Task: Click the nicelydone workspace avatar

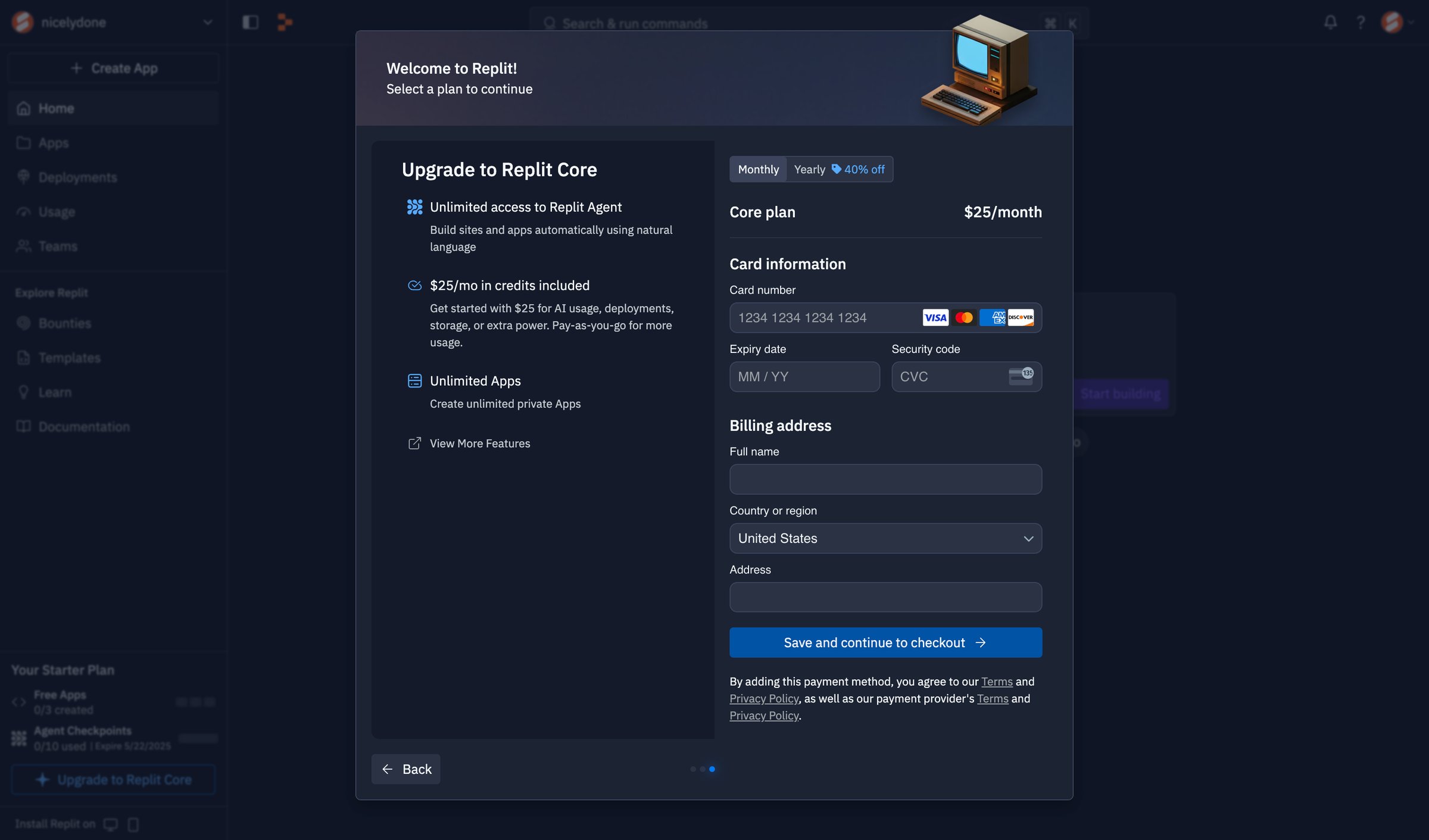Action: point(23,23)
